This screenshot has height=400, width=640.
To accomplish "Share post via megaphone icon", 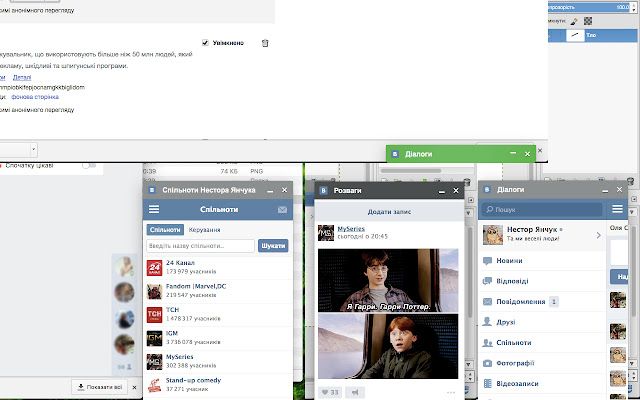I will pyautogui.click(x=355, y=392).
